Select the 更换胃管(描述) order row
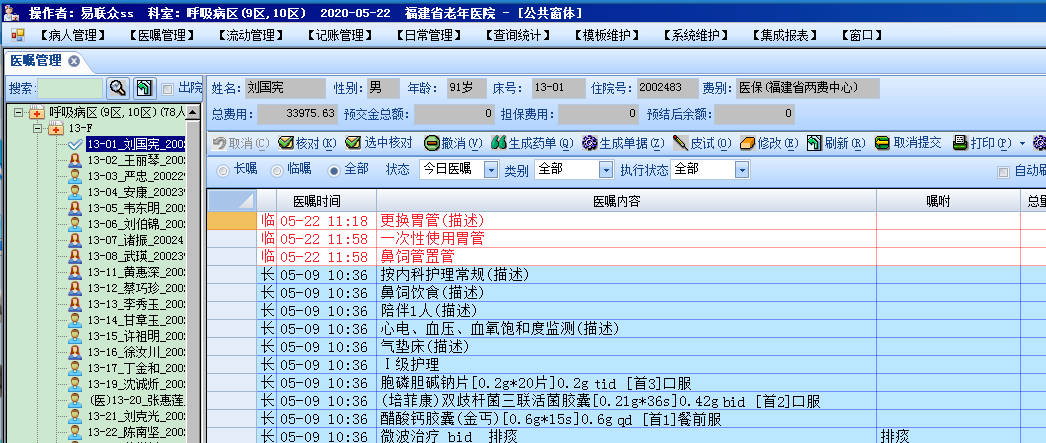 [626, 221]
